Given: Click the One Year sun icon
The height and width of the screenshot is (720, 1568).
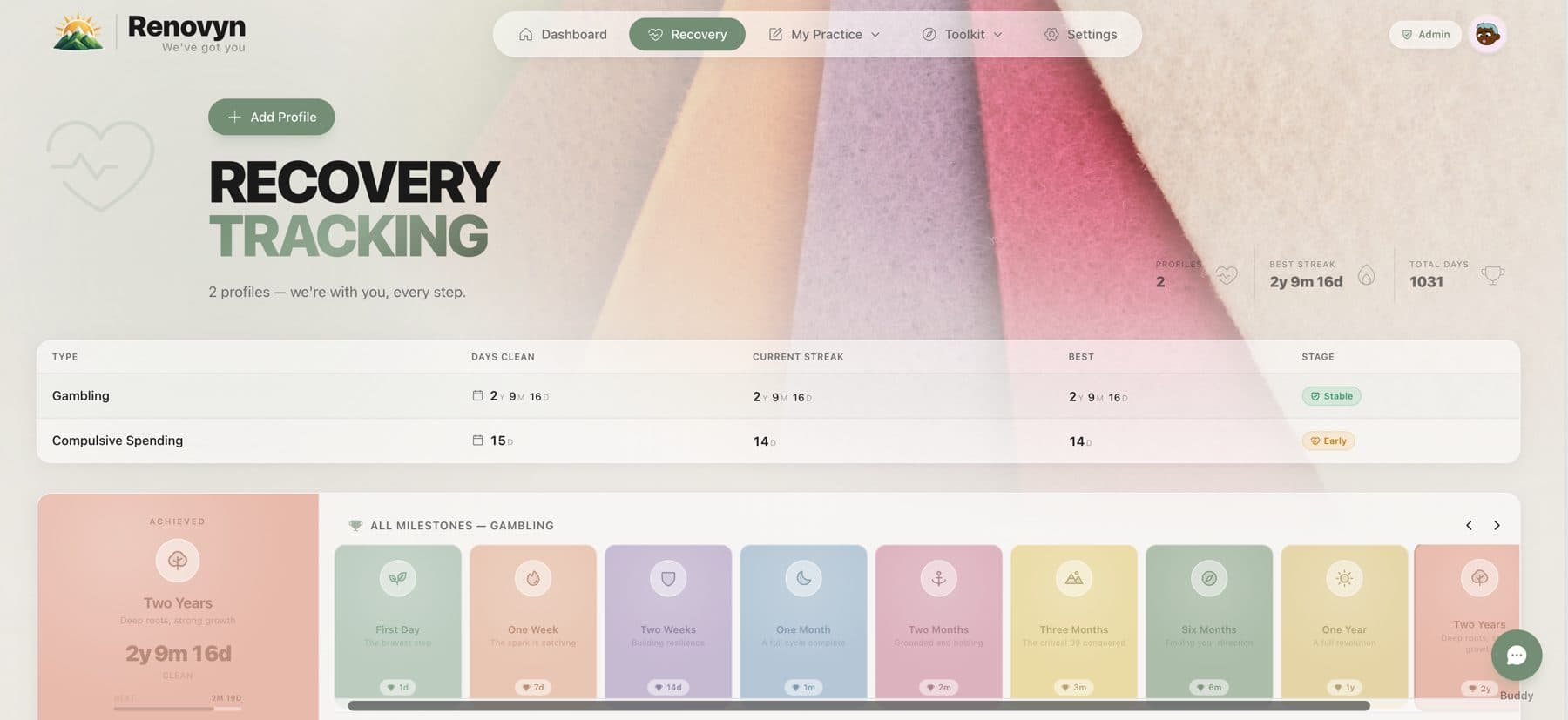Looking at the screenshot, I should click(1344, 578).
